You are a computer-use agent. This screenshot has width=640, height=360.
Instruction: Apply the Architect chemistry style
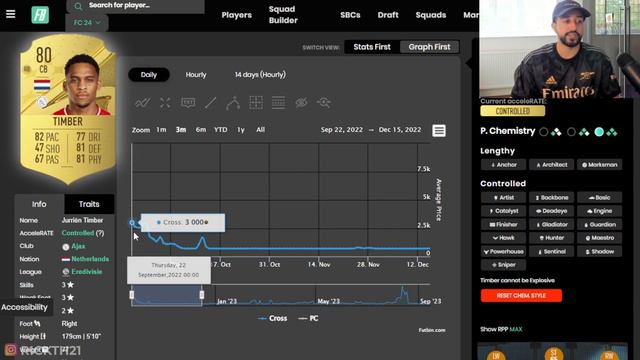point(551,165)
